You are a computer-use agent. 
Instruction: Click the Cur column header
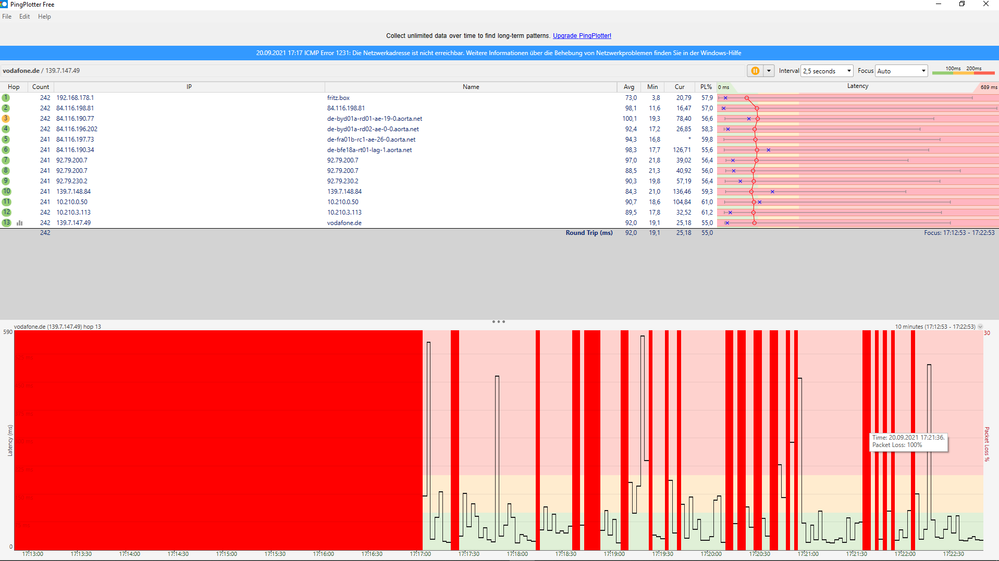point(679,87)
